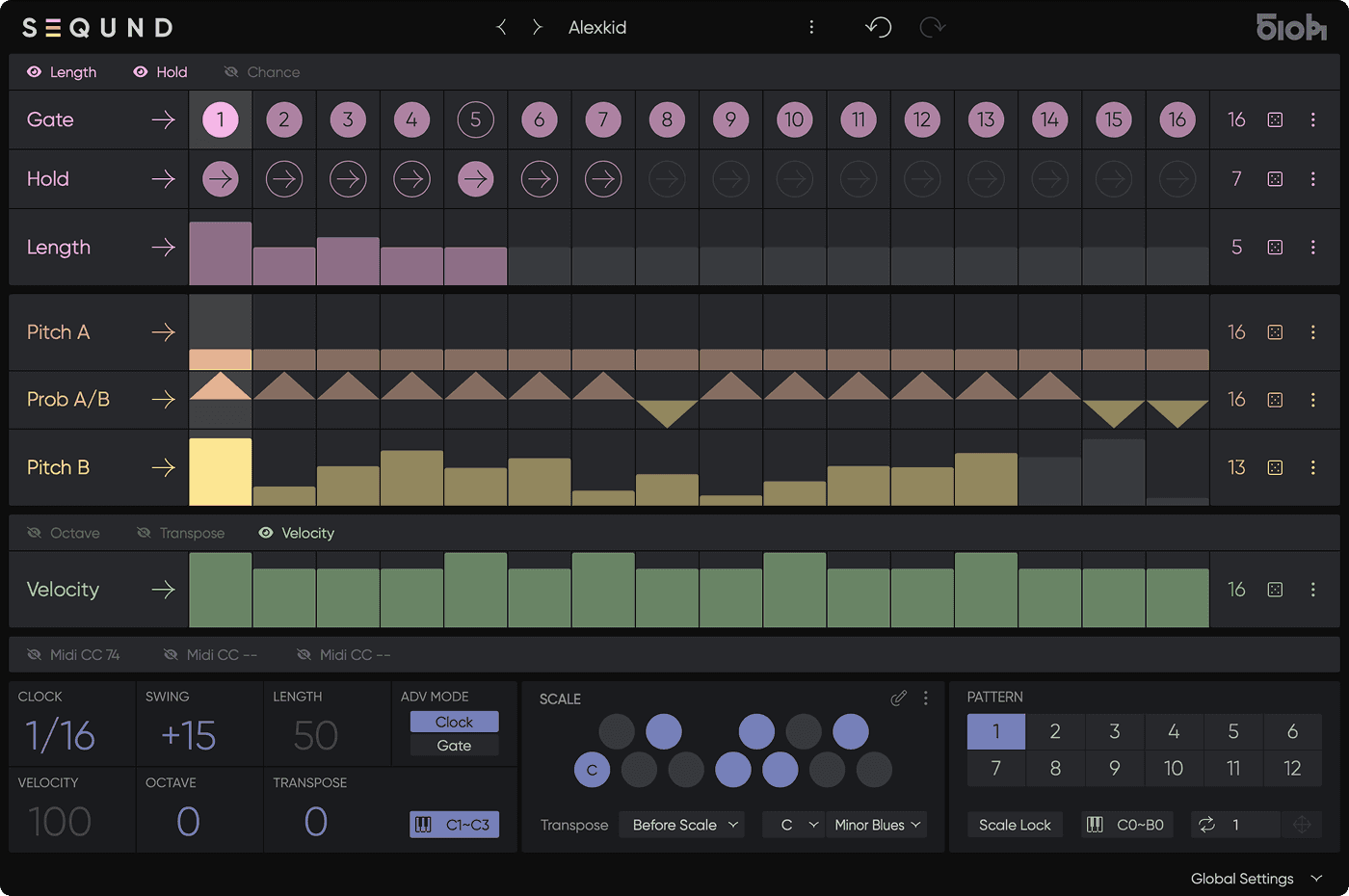Show the hidden Transpose lane
The height and width of the screenshot is (896, 1349).
tap(145, 533)
